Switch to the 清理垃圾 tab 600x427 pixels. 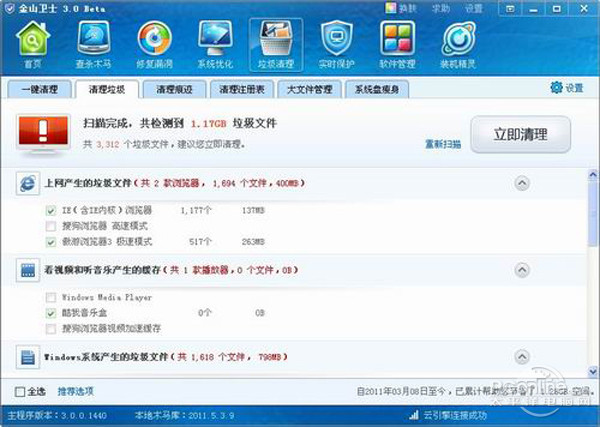coord(107,90)
